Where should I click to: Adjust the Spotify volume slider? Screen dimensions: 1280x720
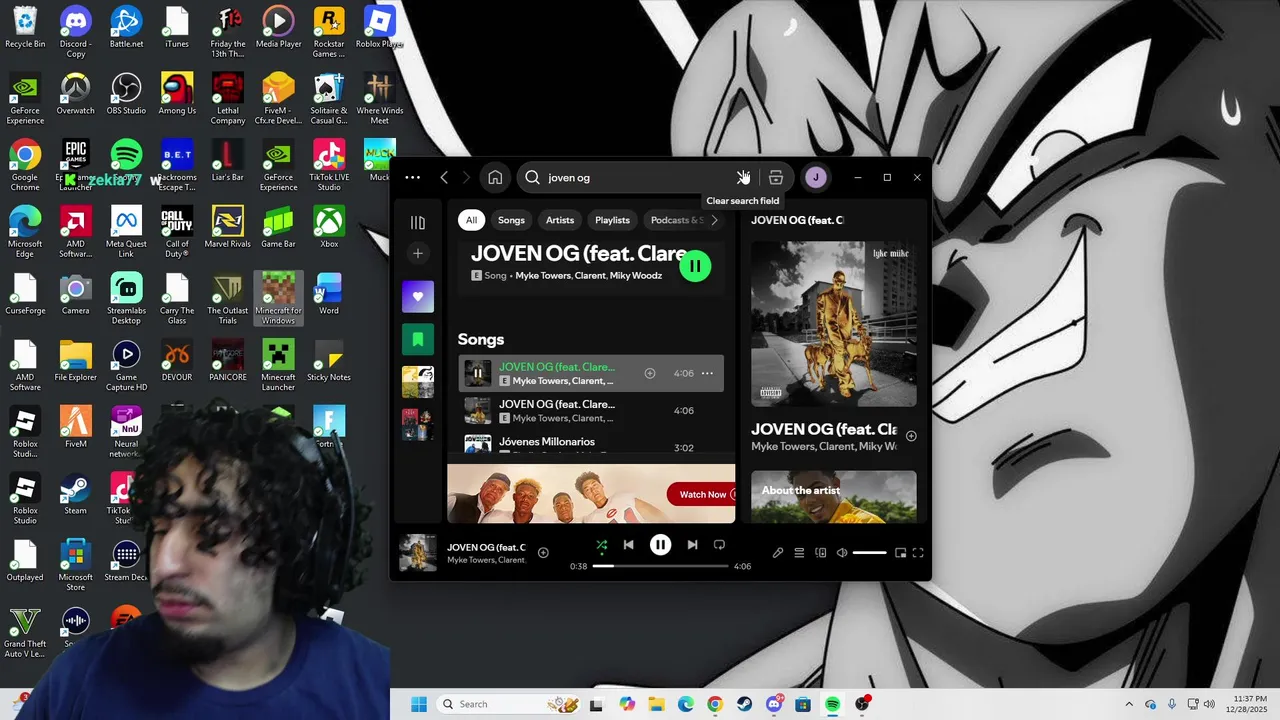(x=869, y=553)
